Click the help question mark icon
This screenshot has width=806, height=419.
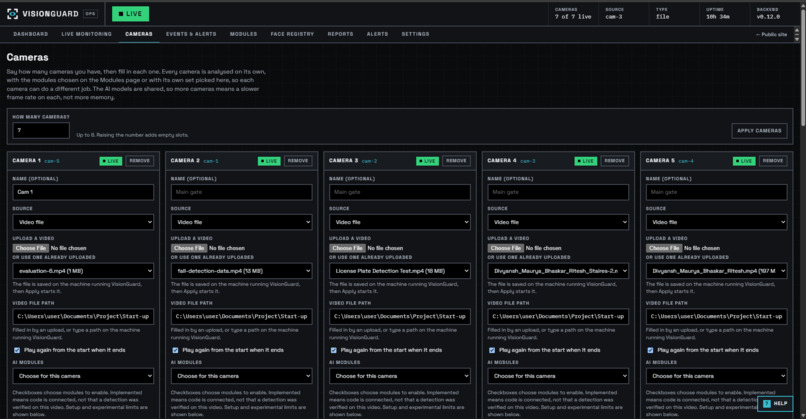tap(766, 404)
